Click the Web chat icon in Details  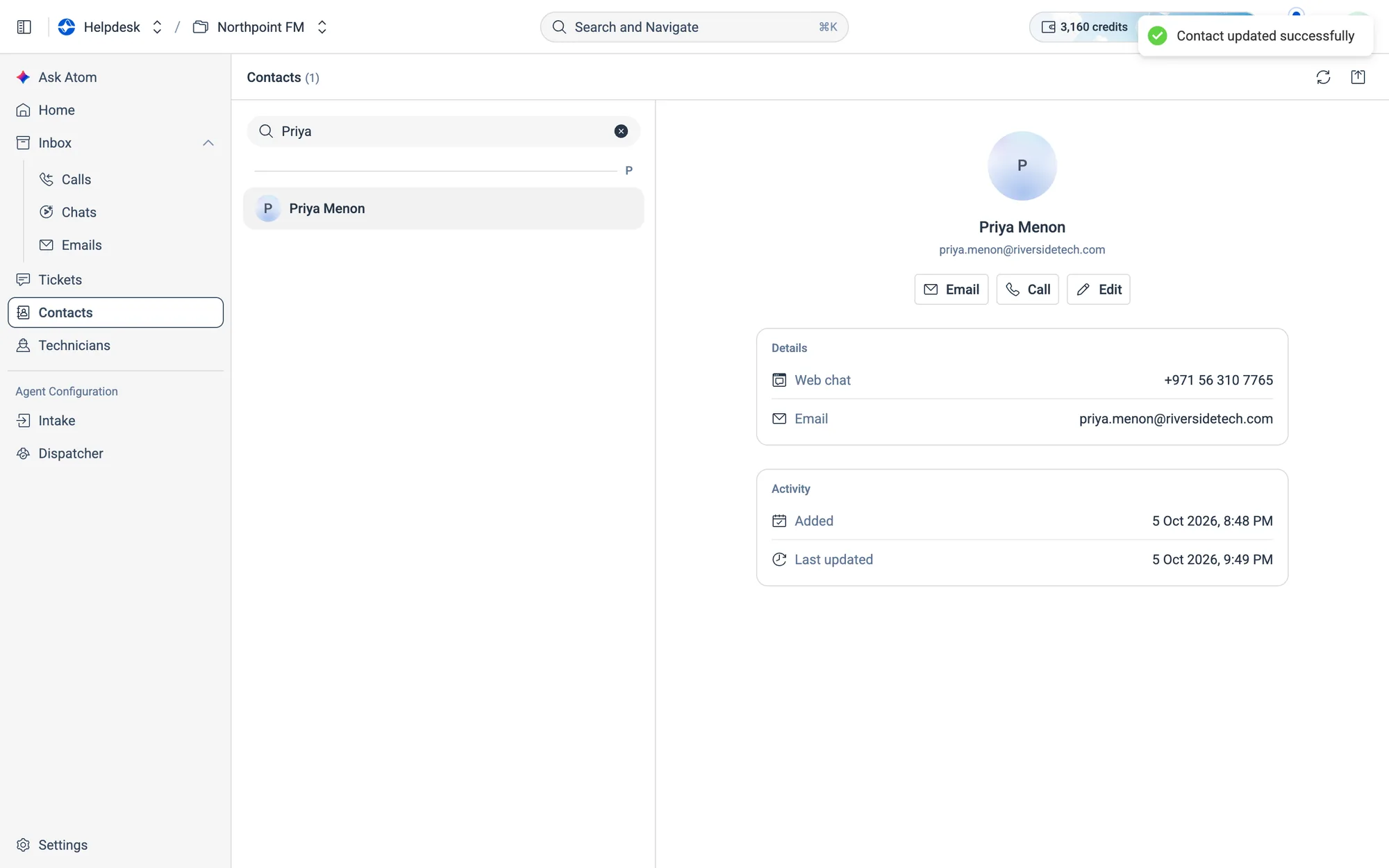coord(779,380)
